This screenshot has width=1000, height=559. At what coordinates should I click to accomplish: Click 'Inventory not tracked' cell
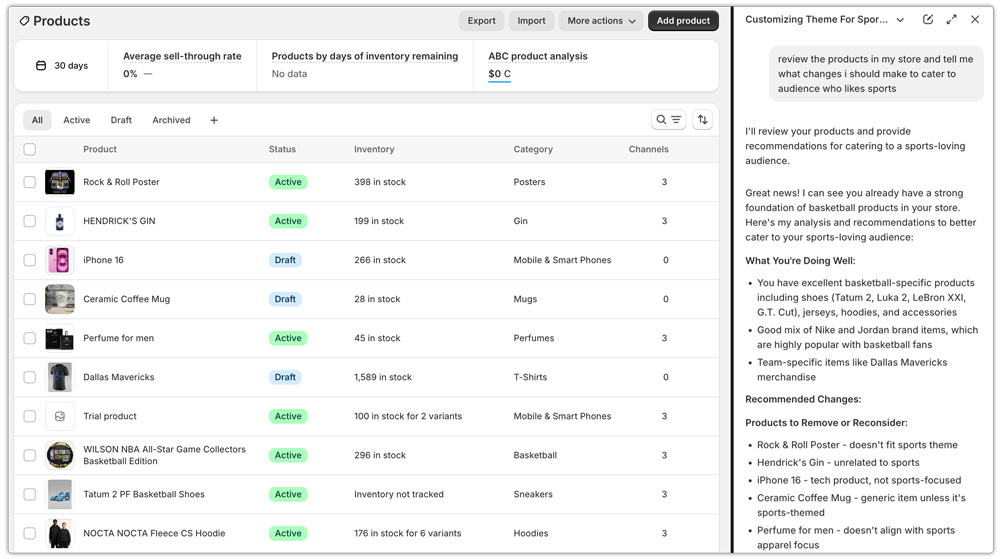point(399,495)
